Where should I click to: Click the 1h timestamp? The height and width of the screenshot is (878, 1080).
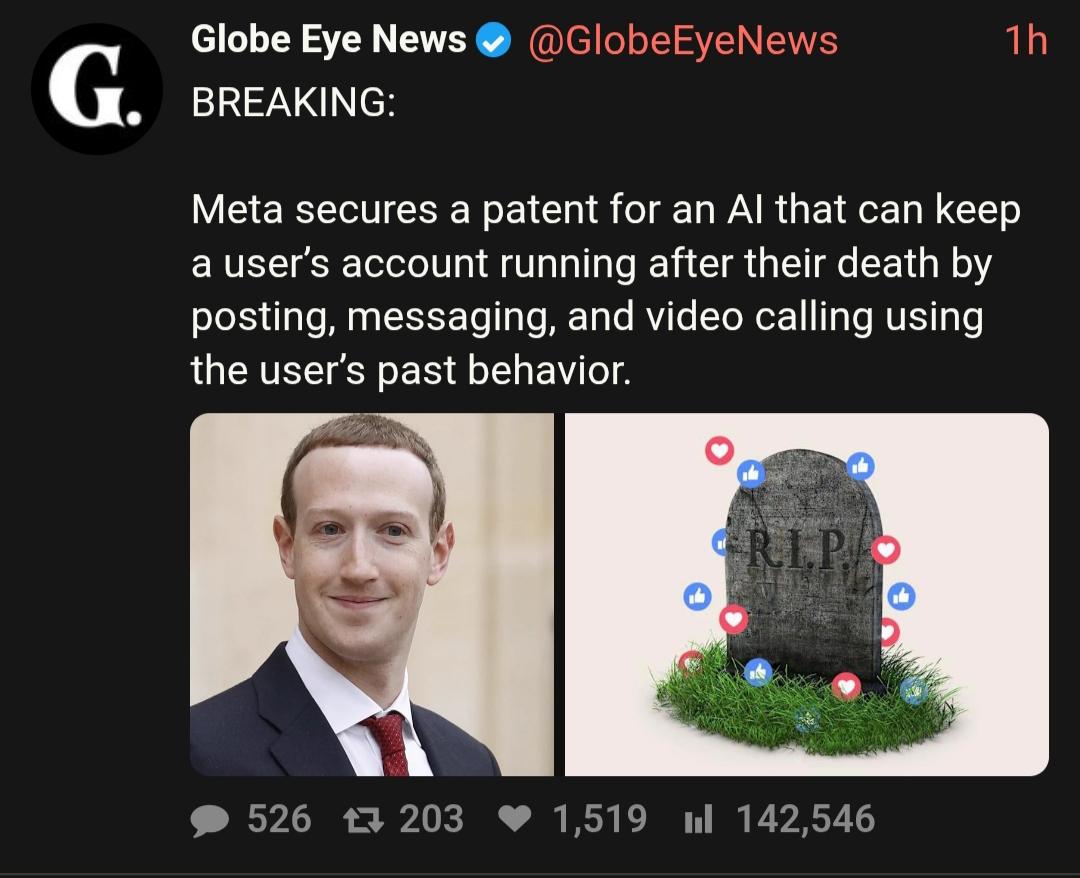point(1025,41)
